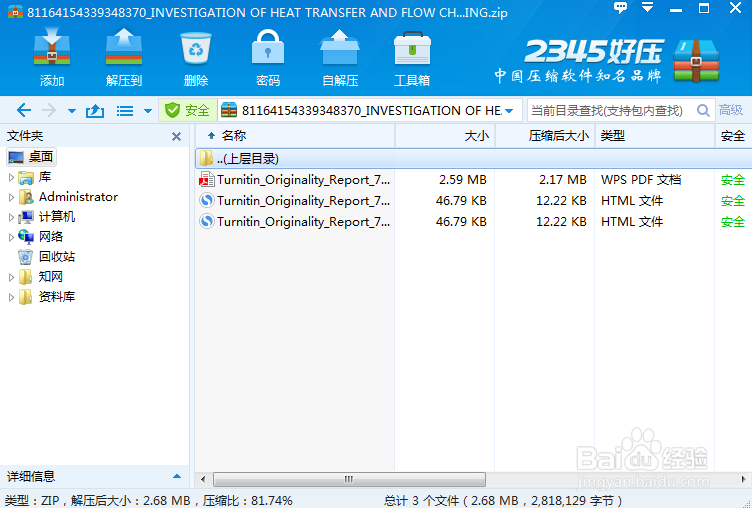The image size is (752, 508).
Task: Close the 文件夹 folder panel
Action: tap(176, 137)
